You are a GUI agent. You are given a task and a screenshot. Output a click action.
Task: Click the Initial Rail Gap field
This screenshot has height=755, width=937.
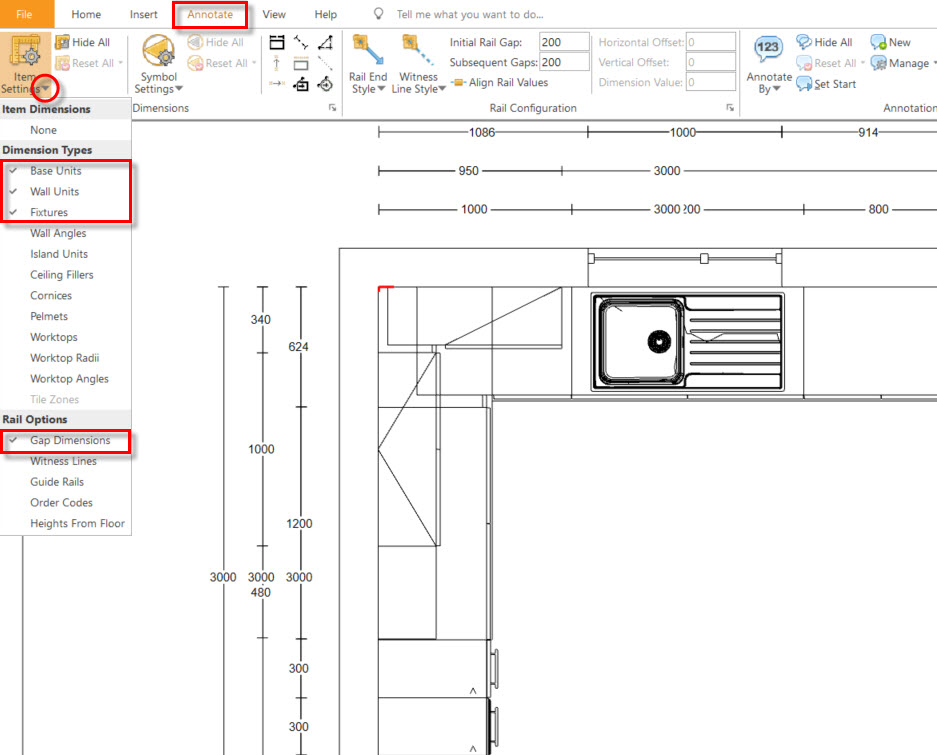(x=564, y=42)
